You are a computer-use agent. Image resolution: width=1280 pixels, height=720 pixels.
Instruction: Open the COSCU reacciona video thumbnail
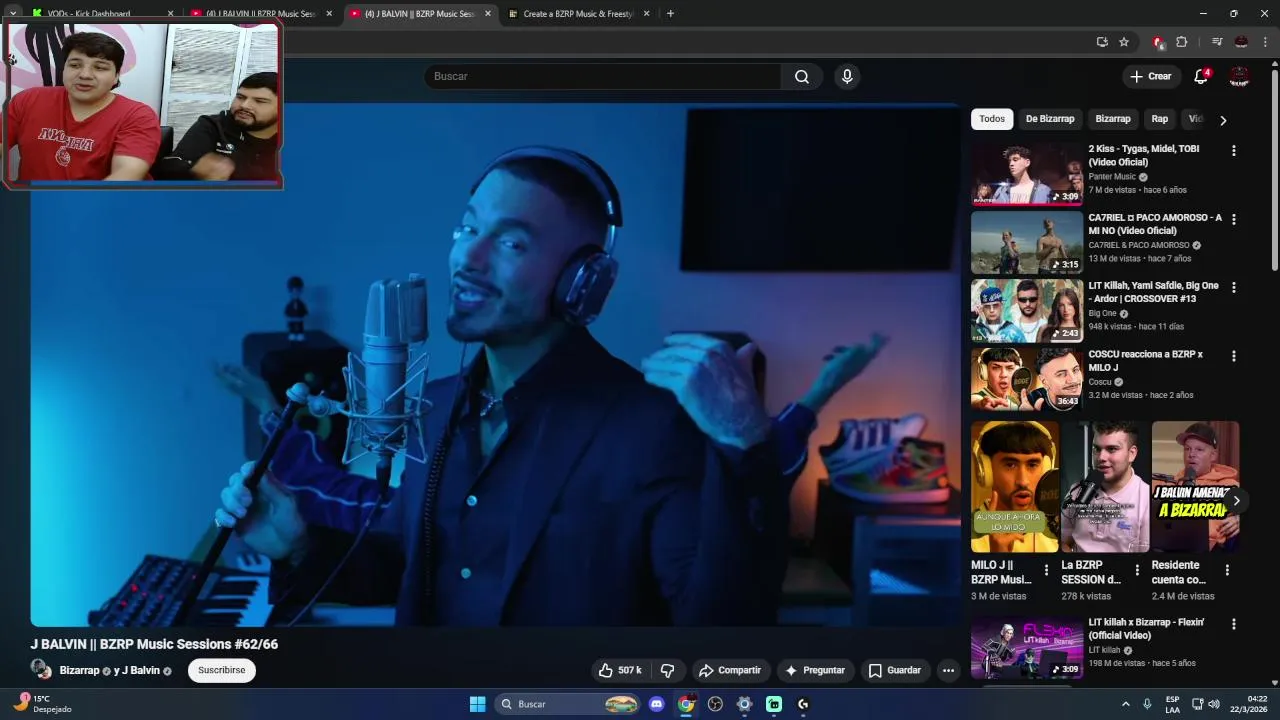tap(1027, 379)
